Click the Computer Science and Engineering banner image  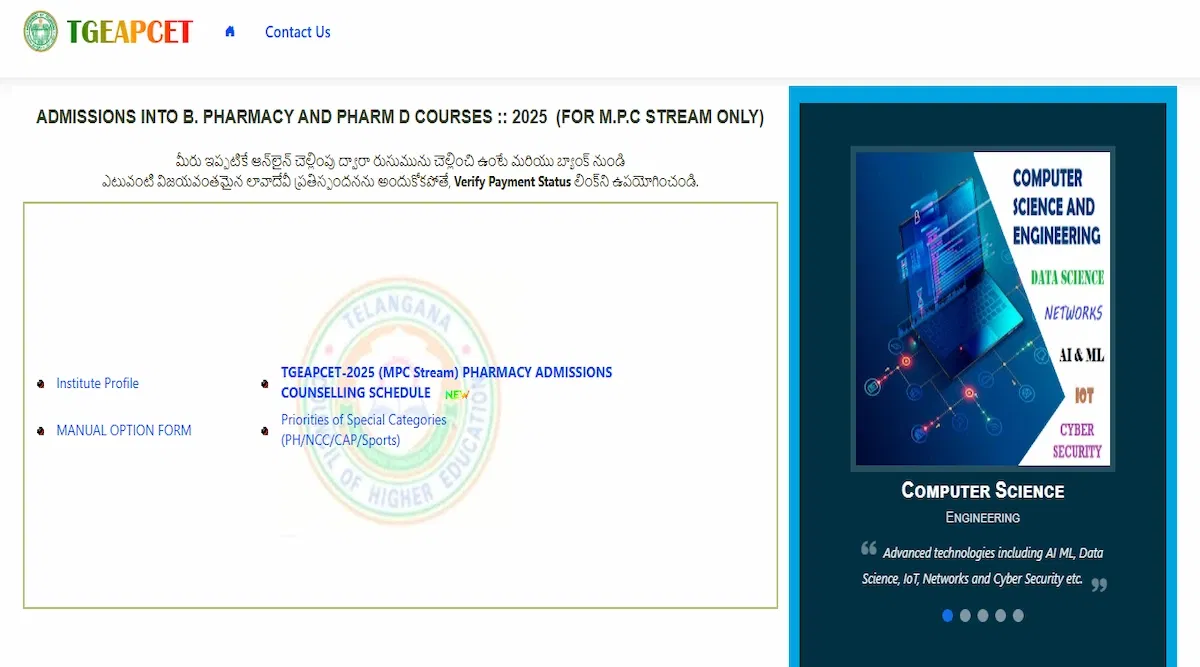coord(982,308)
